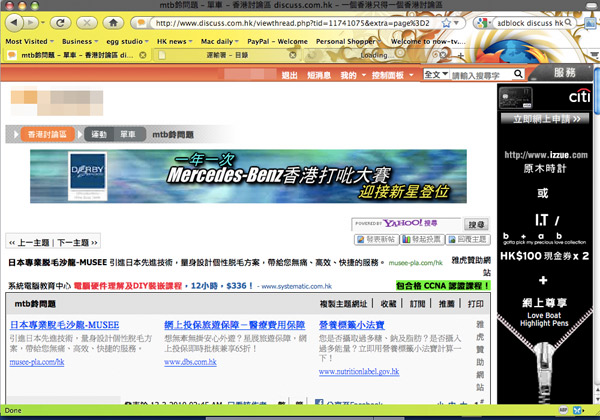Open the Welcome to now-tv bookmark
This screenshot has width=600, height=420.
click(428, 41)
